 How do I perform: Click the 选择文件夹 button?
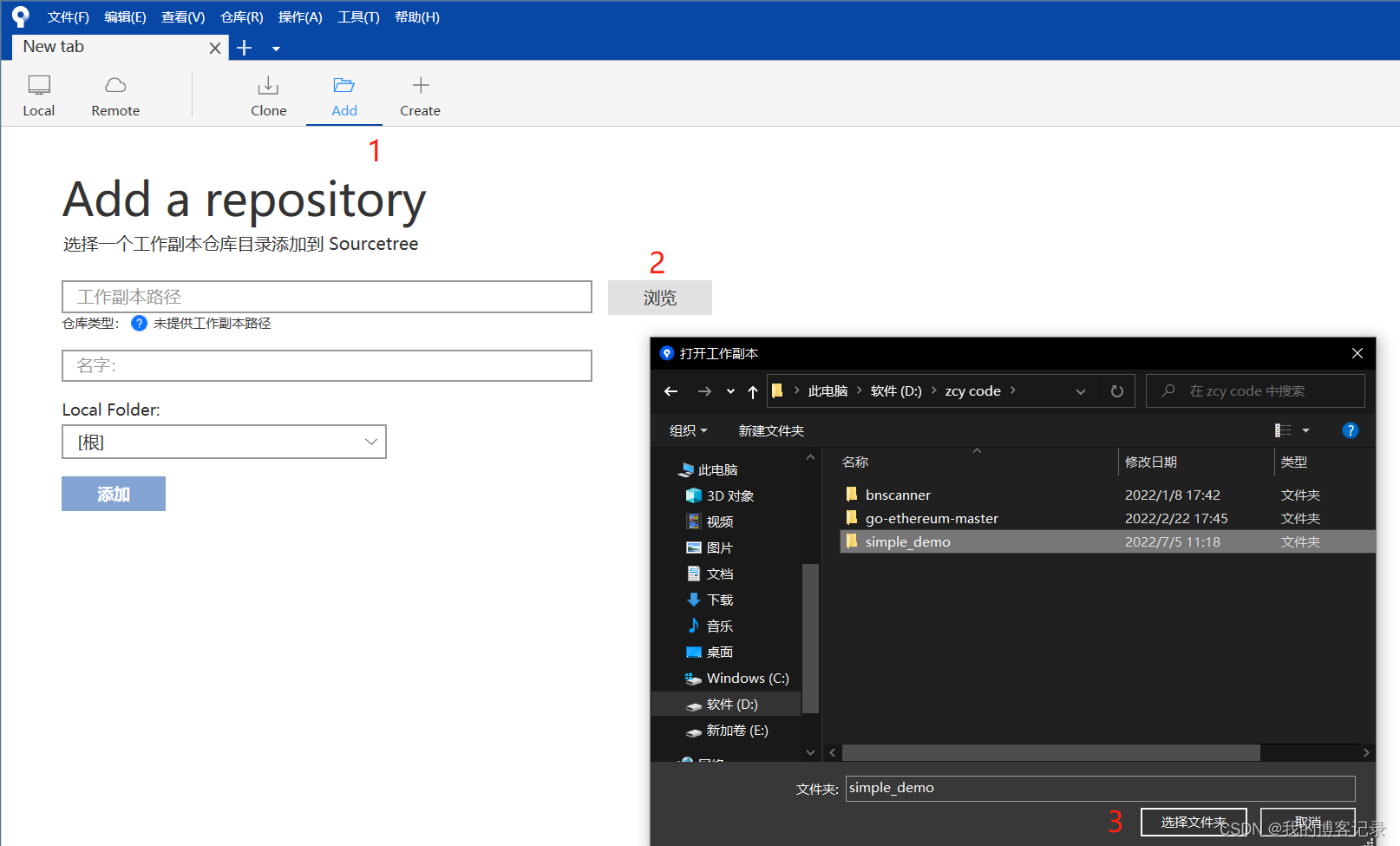point(1193,821)
